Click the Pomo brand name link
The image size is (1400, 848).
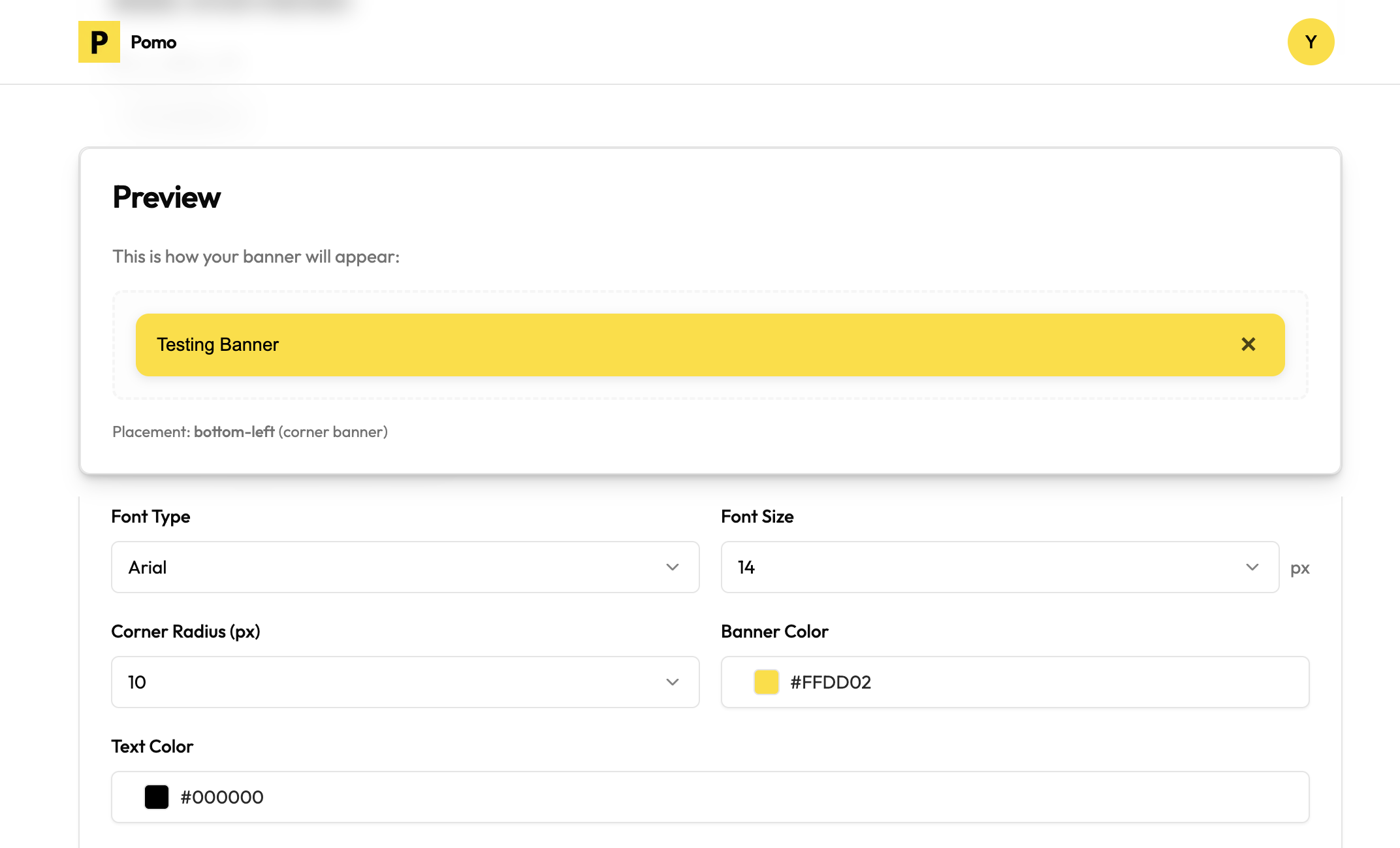coord(153,42)
